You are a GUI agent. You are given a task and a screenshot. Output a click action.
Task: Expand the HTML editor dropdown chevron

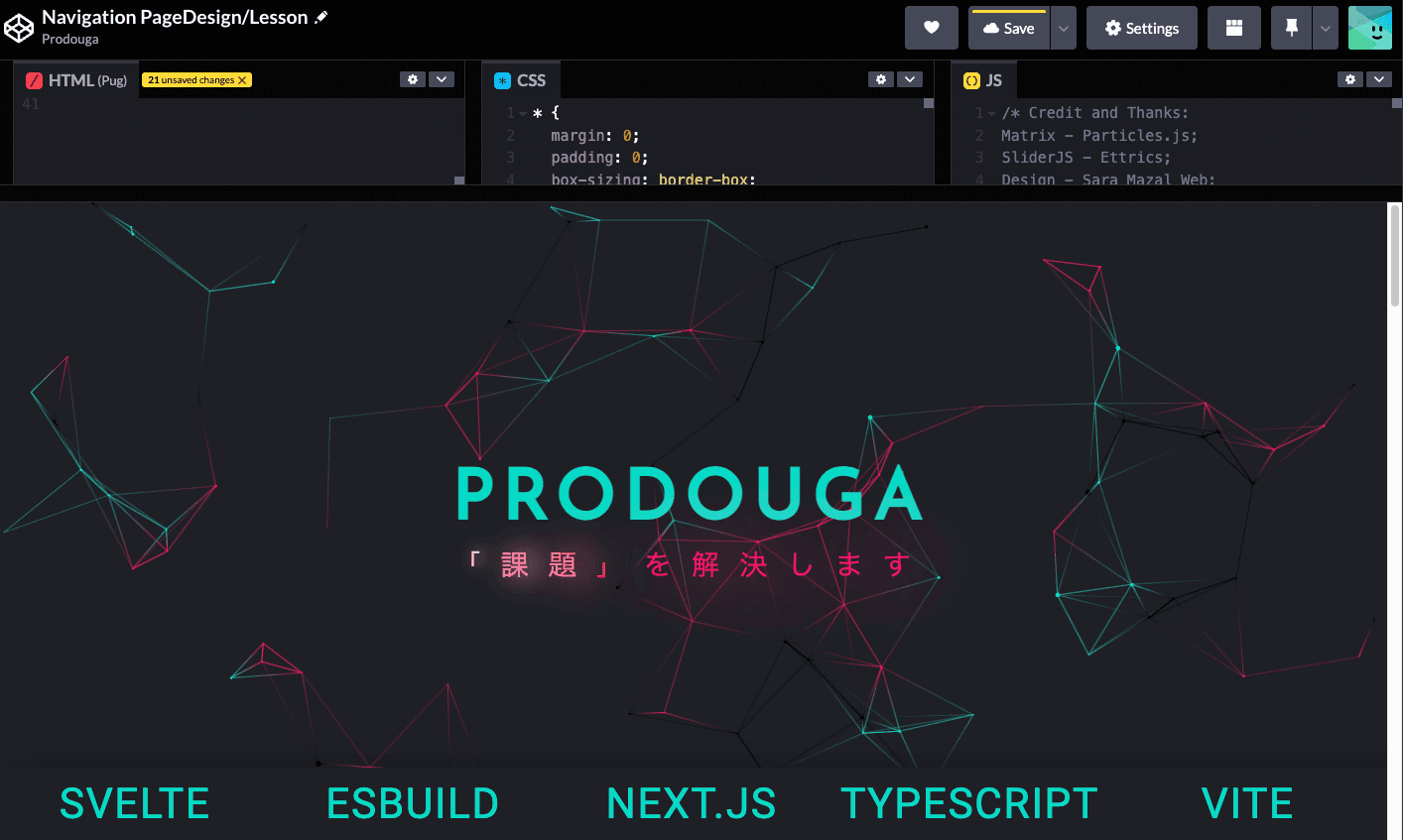[442, 79]
